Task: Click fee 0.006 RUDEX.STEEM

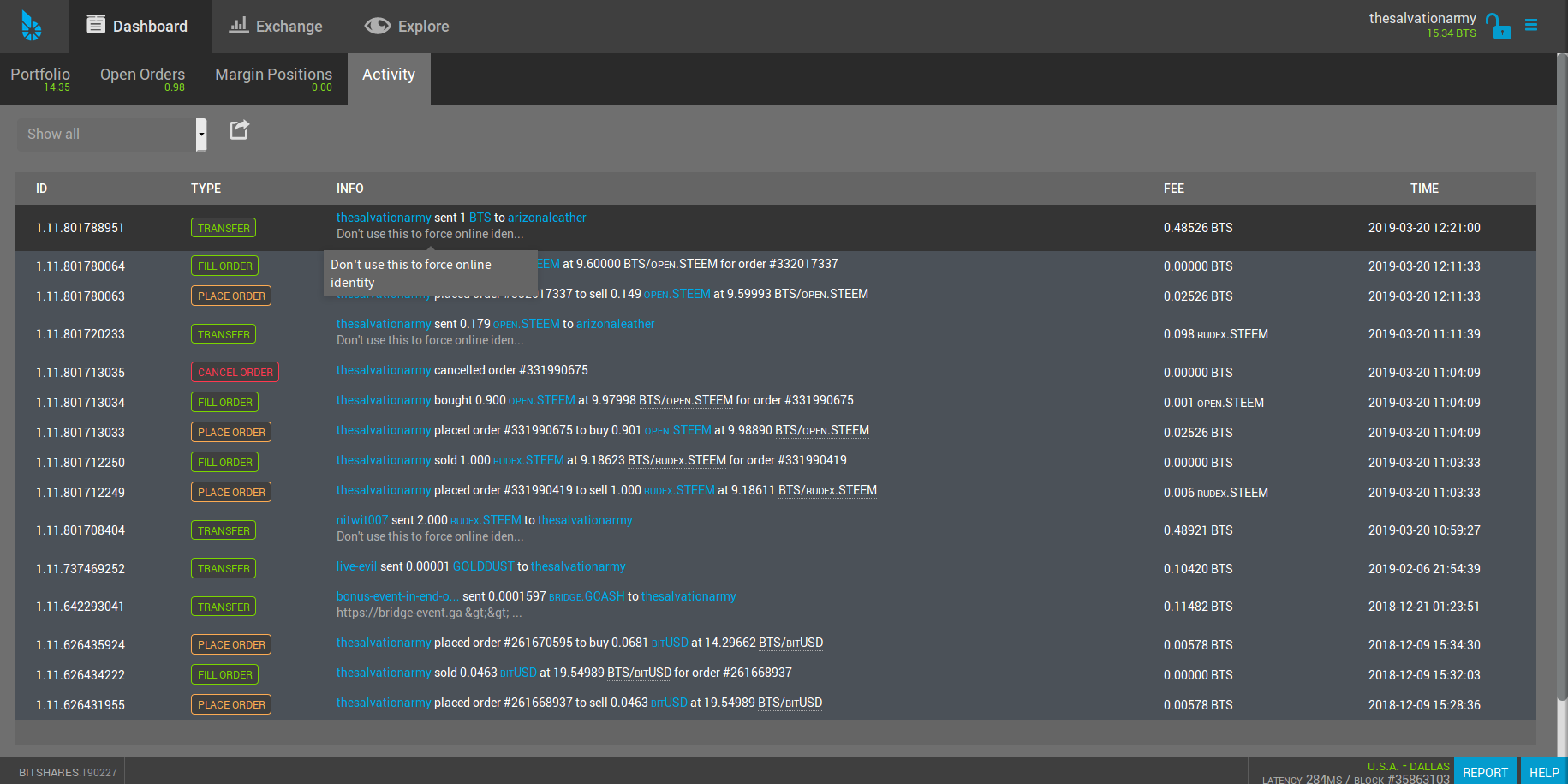Action: (1216, 493)
